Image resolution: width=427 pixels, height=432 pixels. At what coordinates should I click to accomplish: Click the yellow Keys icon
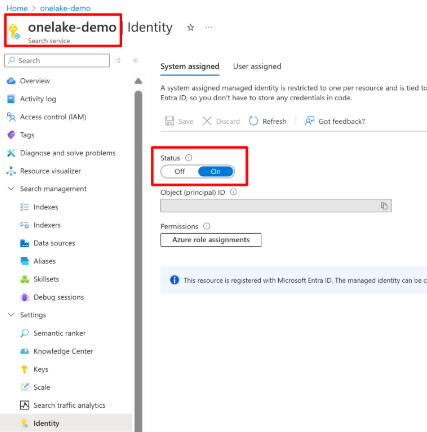(x=24, y=369)
